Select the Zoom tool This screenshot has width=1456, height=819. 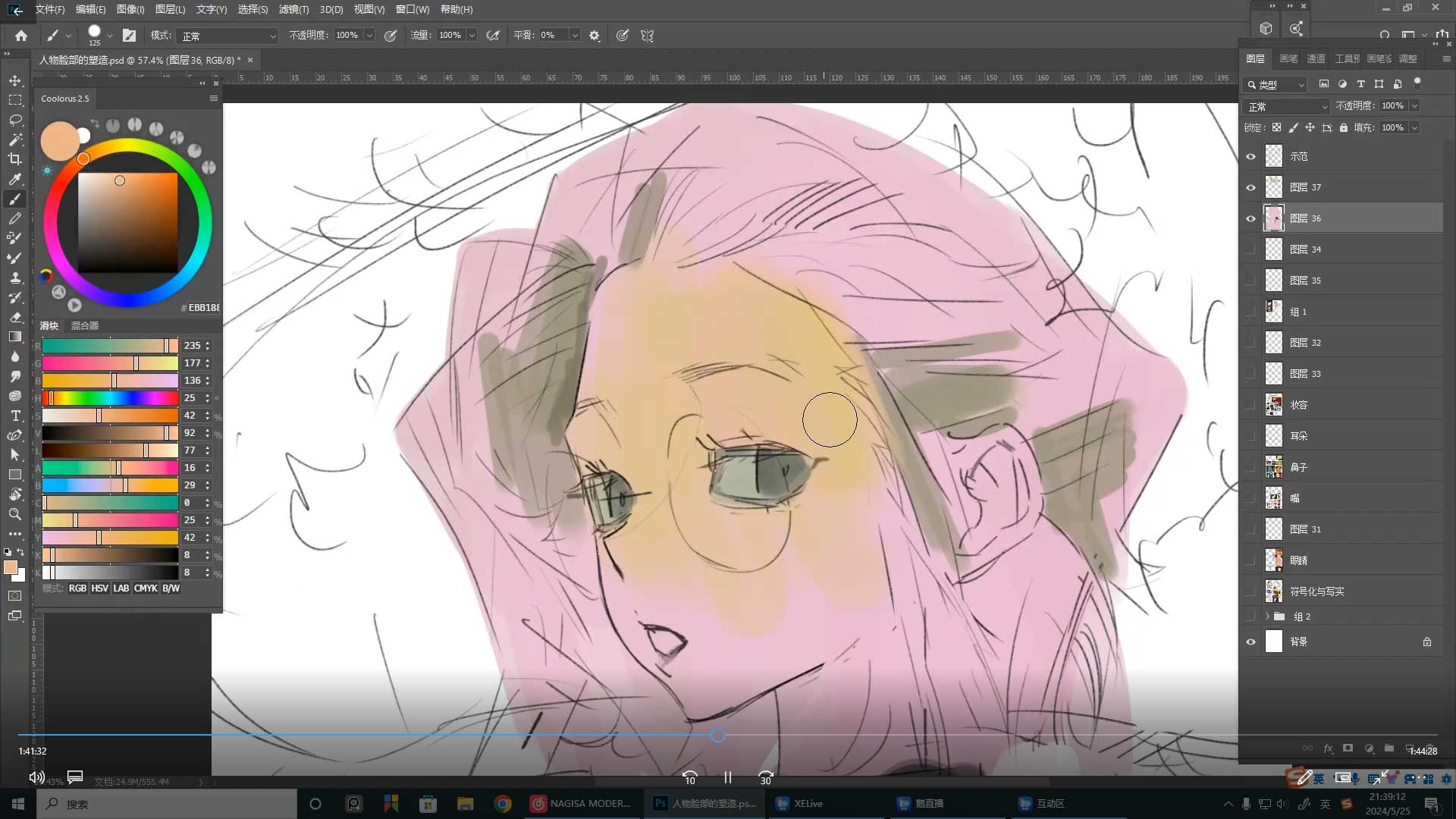tap(15, 514)
